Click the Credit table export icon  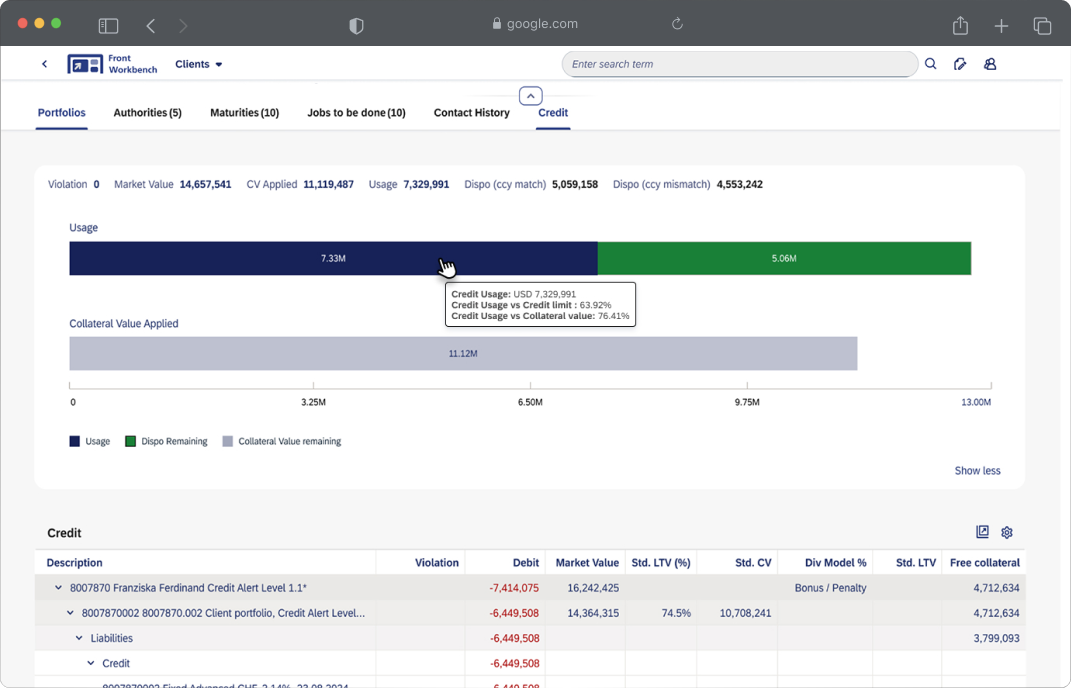pos(982,533)
